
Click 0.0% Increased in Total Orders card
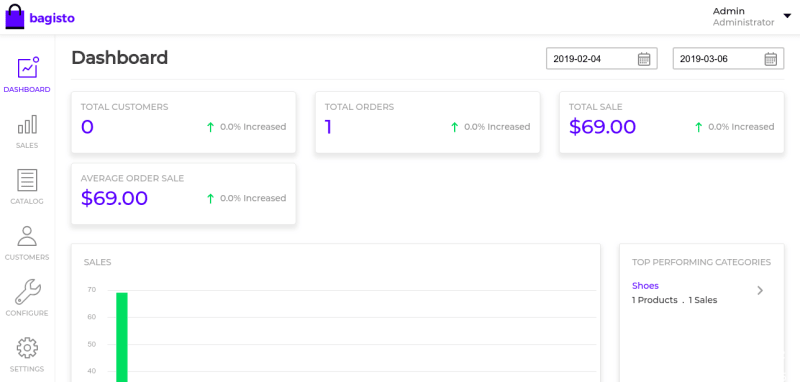coord(497,127)
